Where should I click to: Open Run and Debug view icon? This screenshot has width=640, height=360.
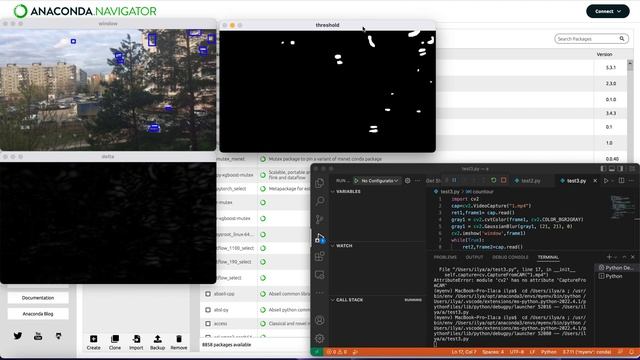320,238
